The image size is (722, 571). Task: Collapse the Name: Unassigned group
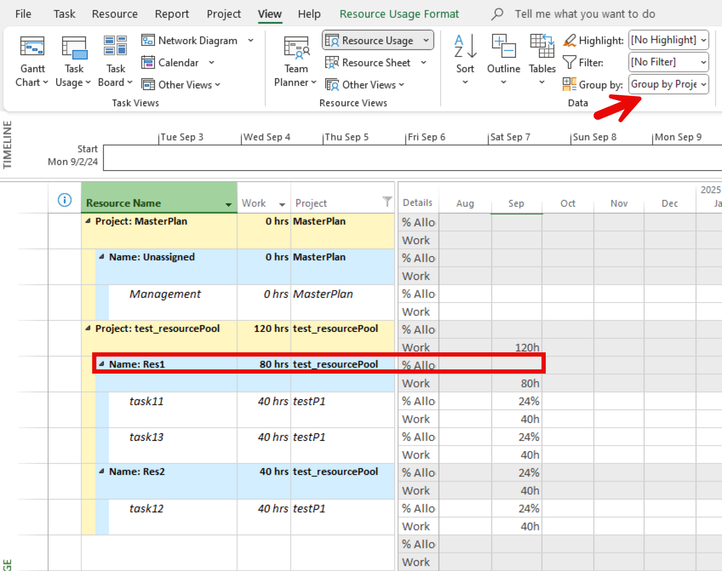coord(101,257)
